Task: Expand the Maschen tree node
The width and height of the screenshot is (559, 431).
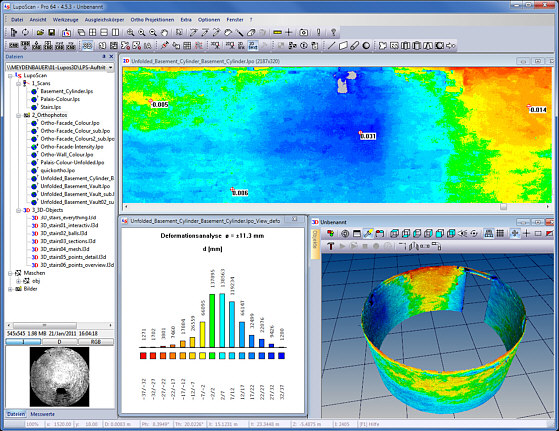Action: click(x=10, y=273)
